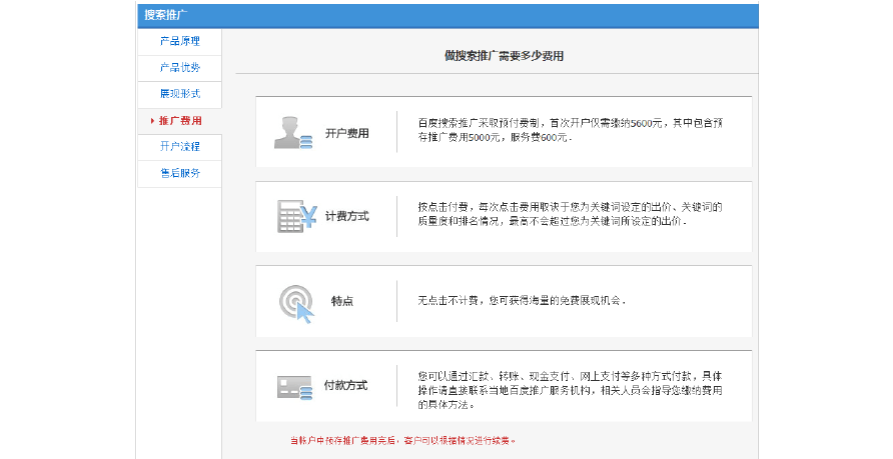The width and height of the screenshot is (893, 459).
Task: Navigate to 售后服务 in the sidebar
Action: [x=180, y=173]
